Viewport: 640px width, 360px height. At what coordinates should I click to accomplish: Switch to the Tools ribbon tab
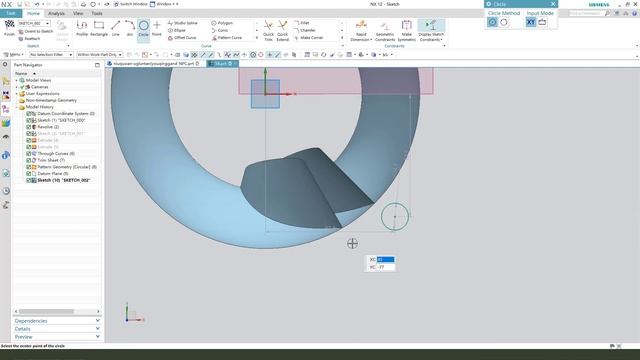(97, 13)
